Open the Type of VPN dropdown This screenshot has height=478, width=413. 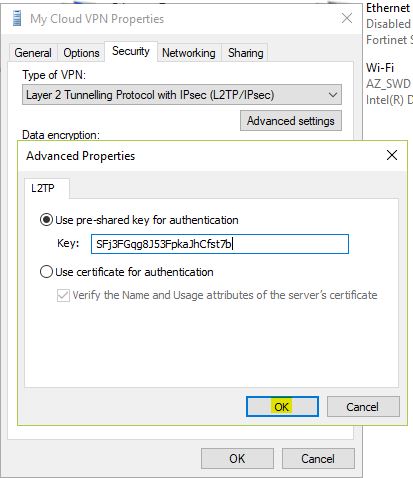click(182, 95)
